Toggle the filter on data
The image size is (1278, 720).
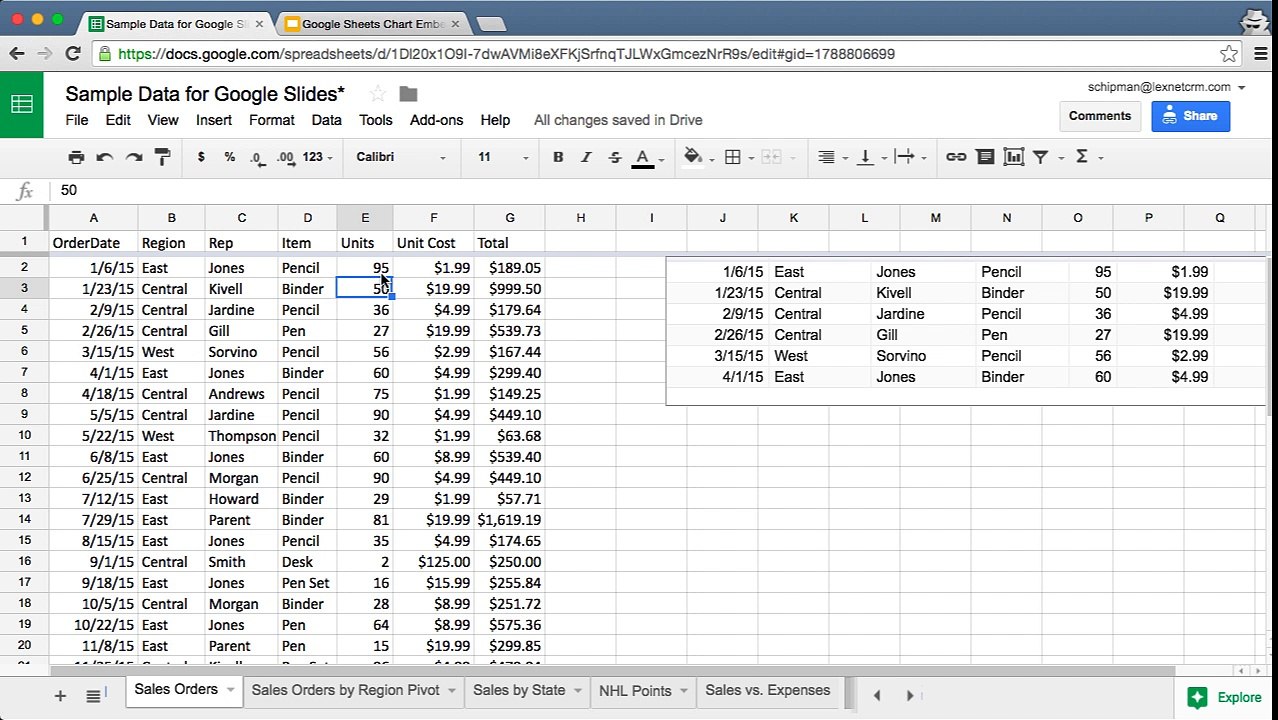coord(1040,157)
